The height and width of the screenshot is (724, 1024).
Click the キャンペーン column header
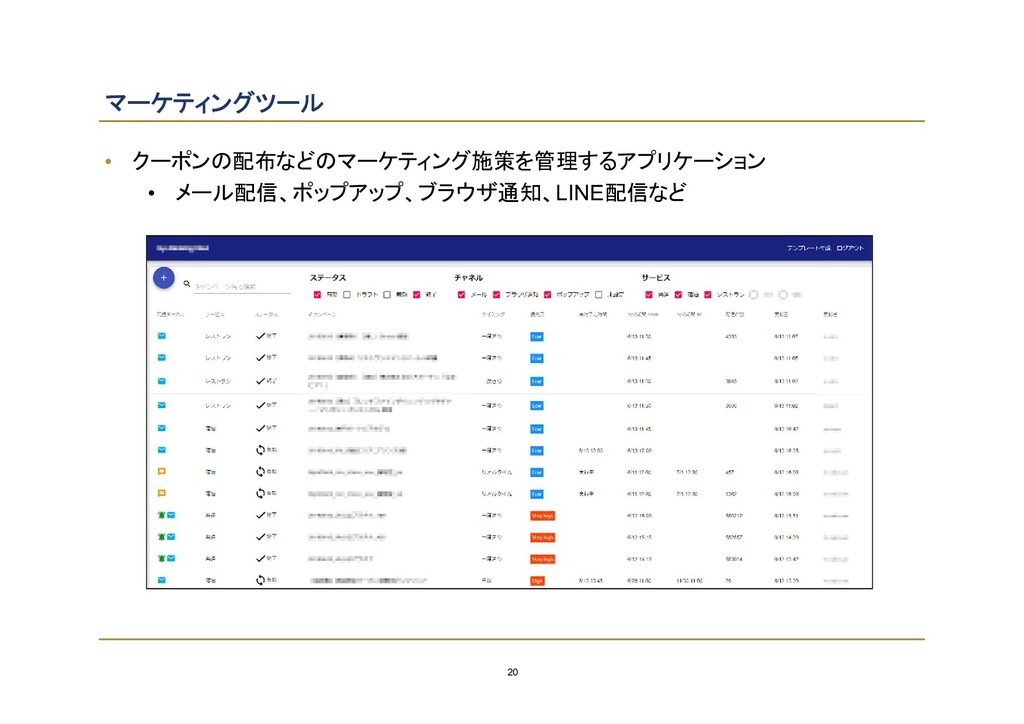[x=322, y=315]
